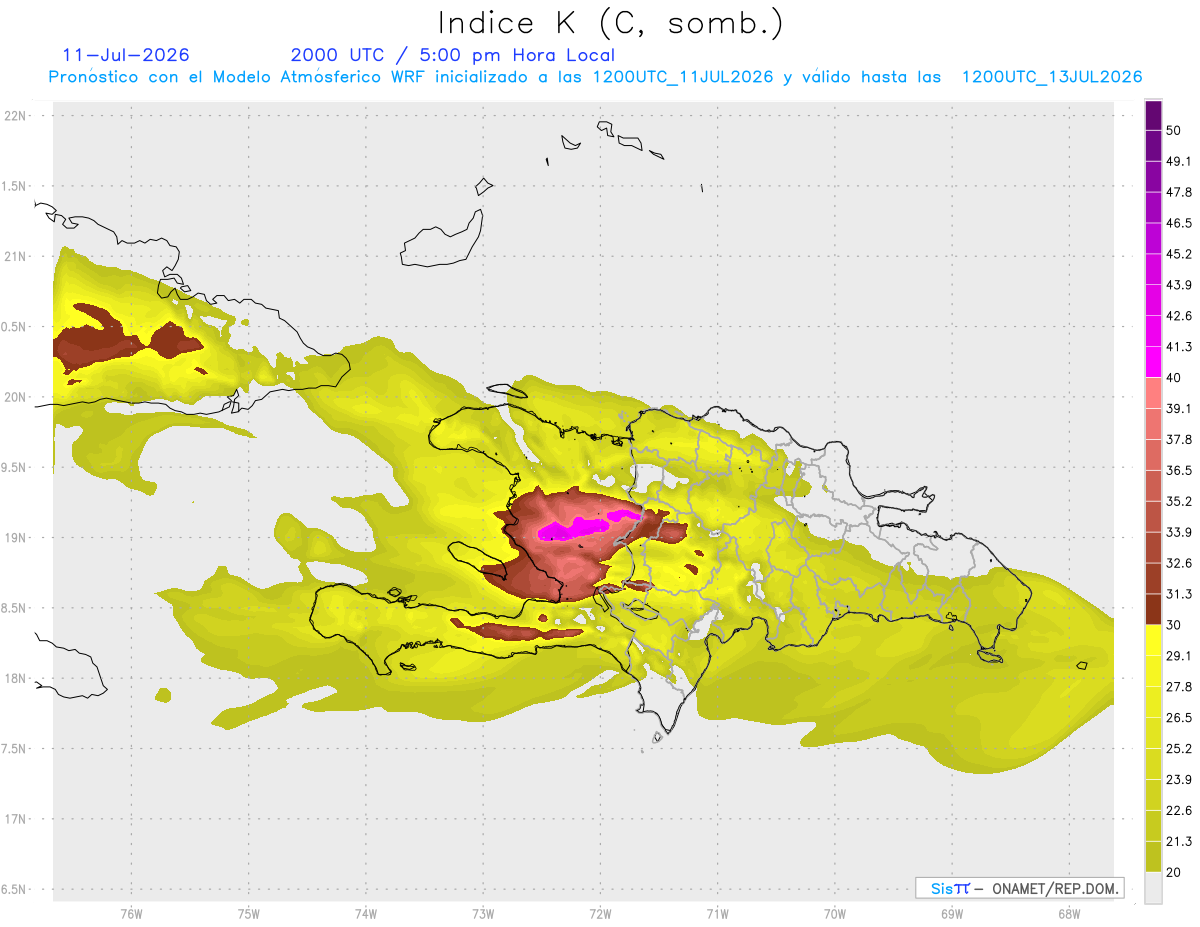Click the "40" colorbar label
1200x927 pixels.
(x=1173, y=378)
